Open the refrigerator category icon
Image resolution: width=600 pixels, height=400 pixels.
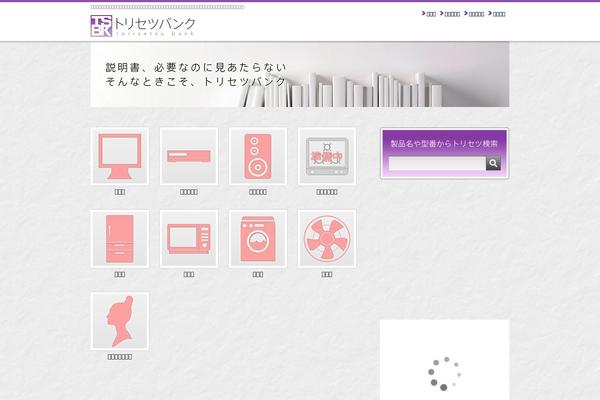coord(120,238)
